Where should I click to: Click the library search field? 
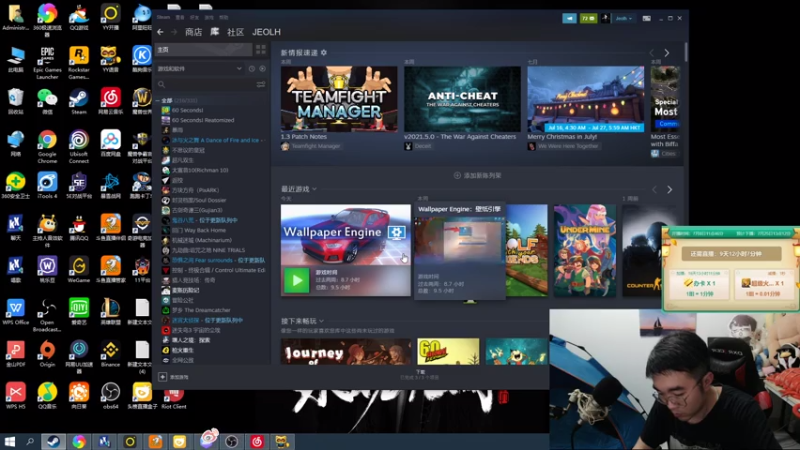pyautogui.click(x=204, y=84)
